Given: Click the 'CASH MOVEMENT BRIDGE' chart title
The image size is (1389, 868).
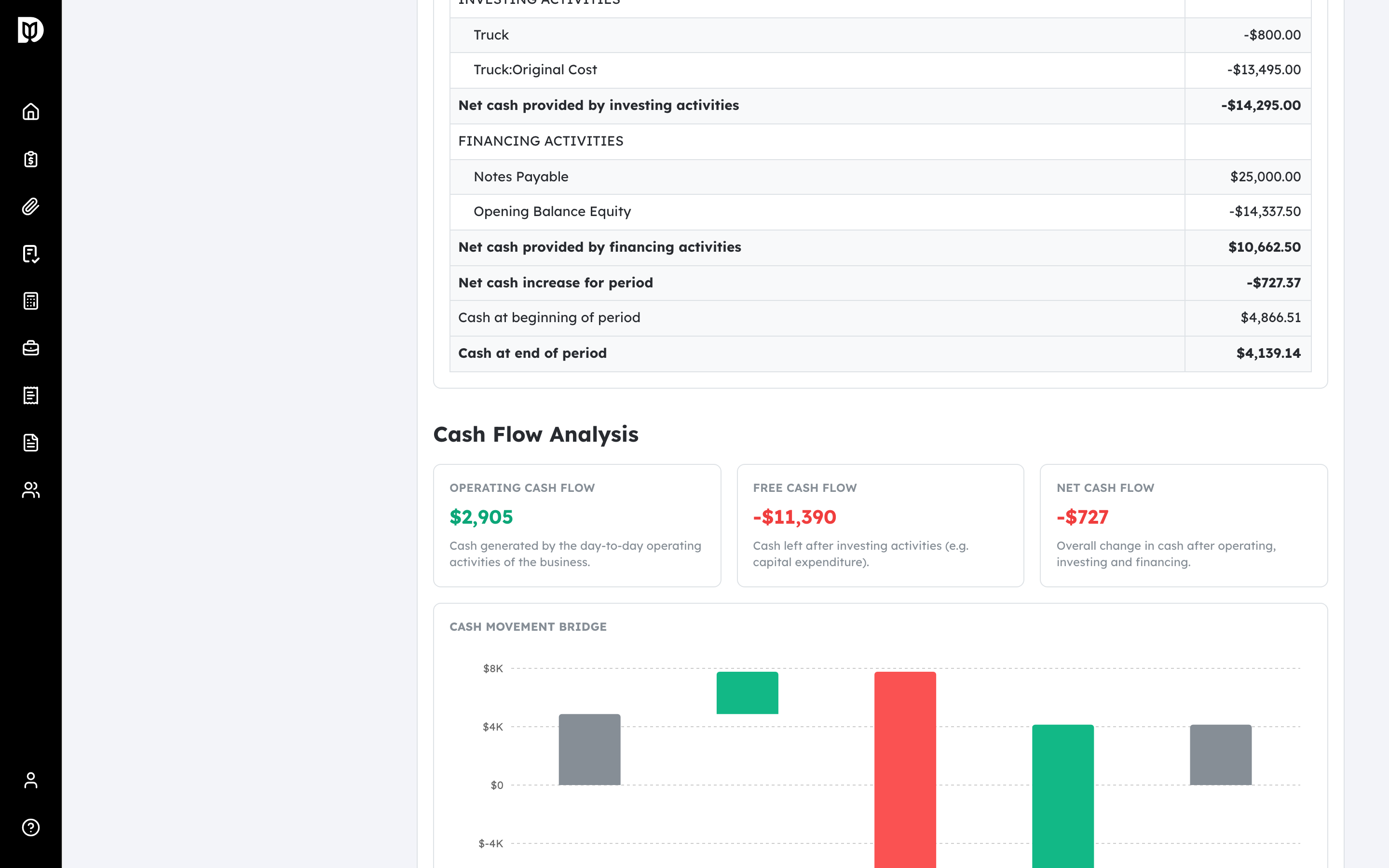Looking at the screenshot, I should tap(528, 627).
